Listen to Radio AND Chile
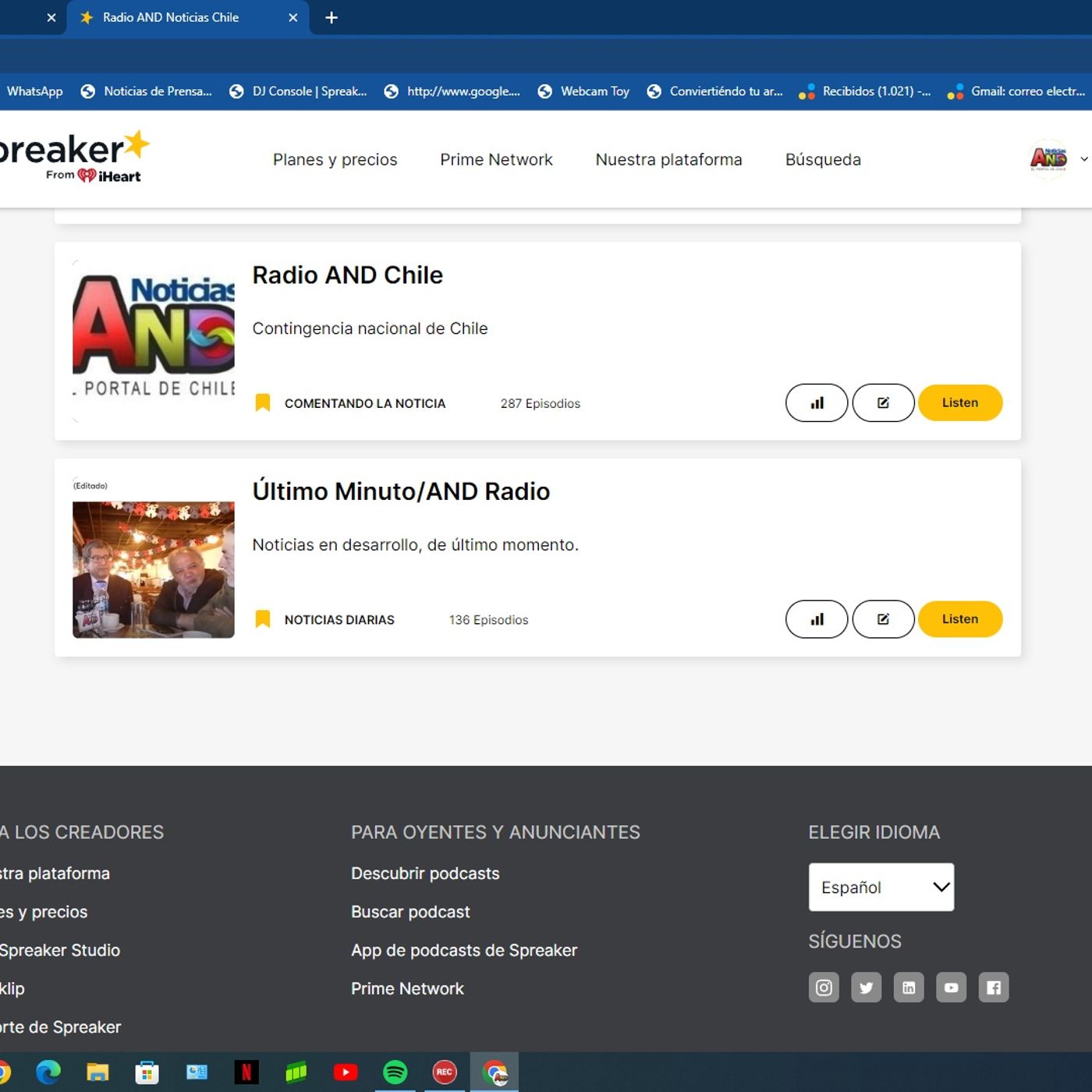1092x1092 pixels. (x=960, y=402)
